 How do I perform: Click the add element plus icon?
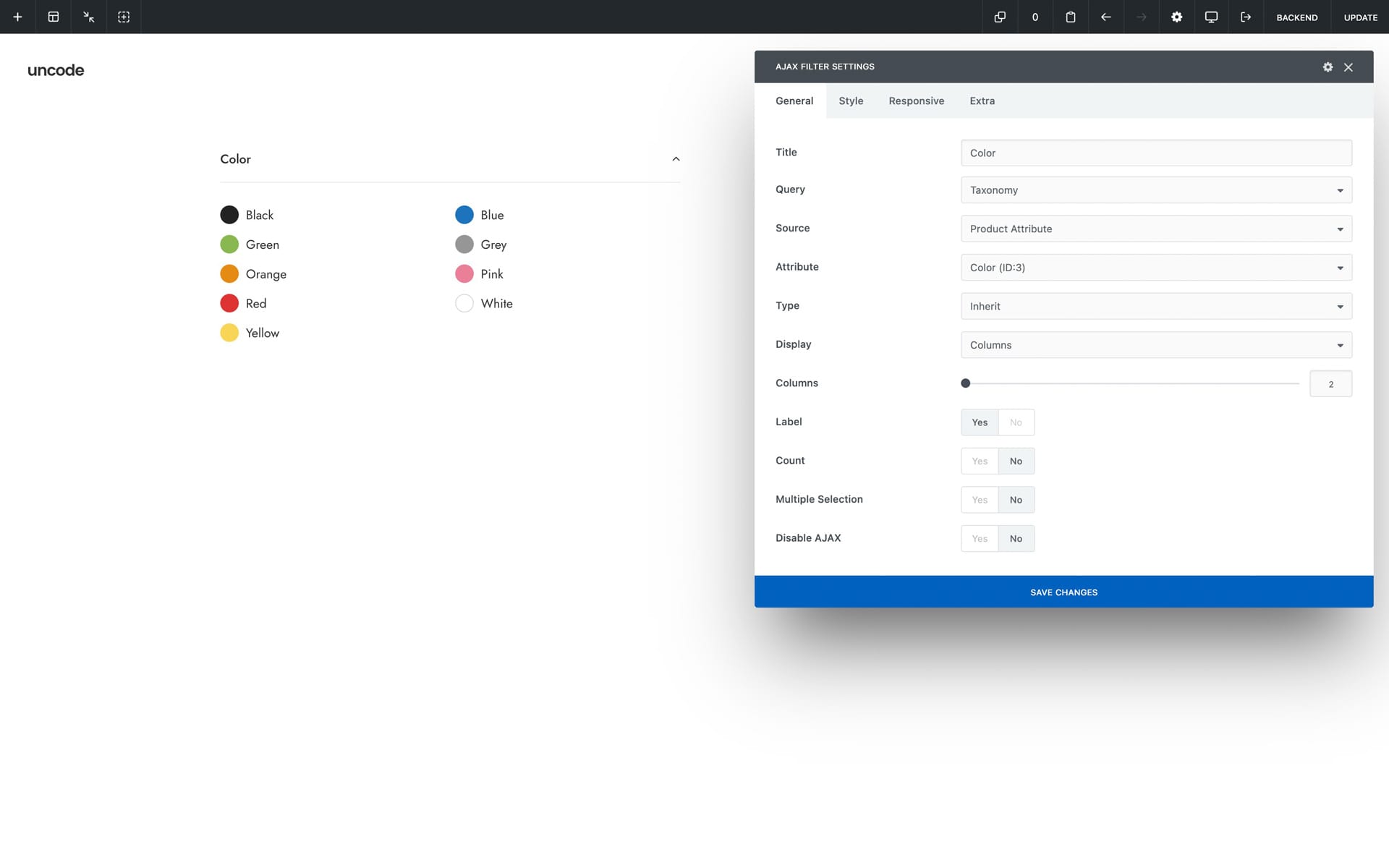[17, 17]
